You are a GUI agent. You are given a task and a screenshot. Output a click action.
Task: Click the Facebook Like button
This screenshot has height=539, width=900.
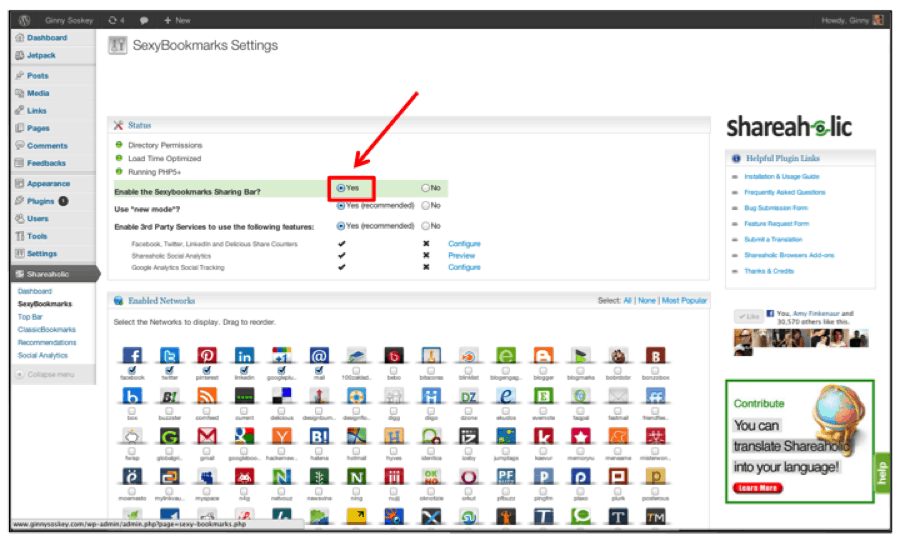click(749, 316)
